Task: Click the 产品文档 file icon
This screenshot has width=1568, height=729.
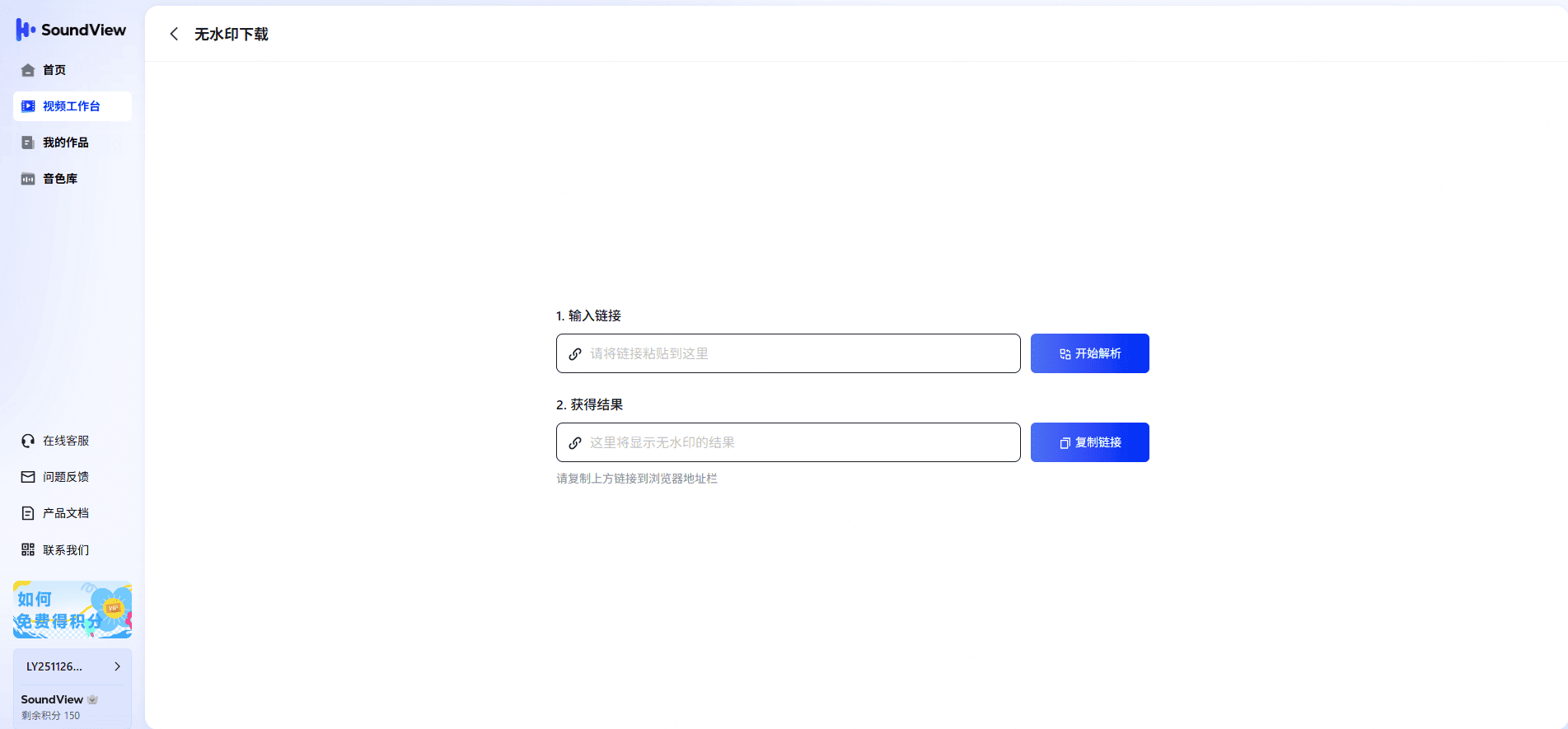Action: tap(28, 513)
